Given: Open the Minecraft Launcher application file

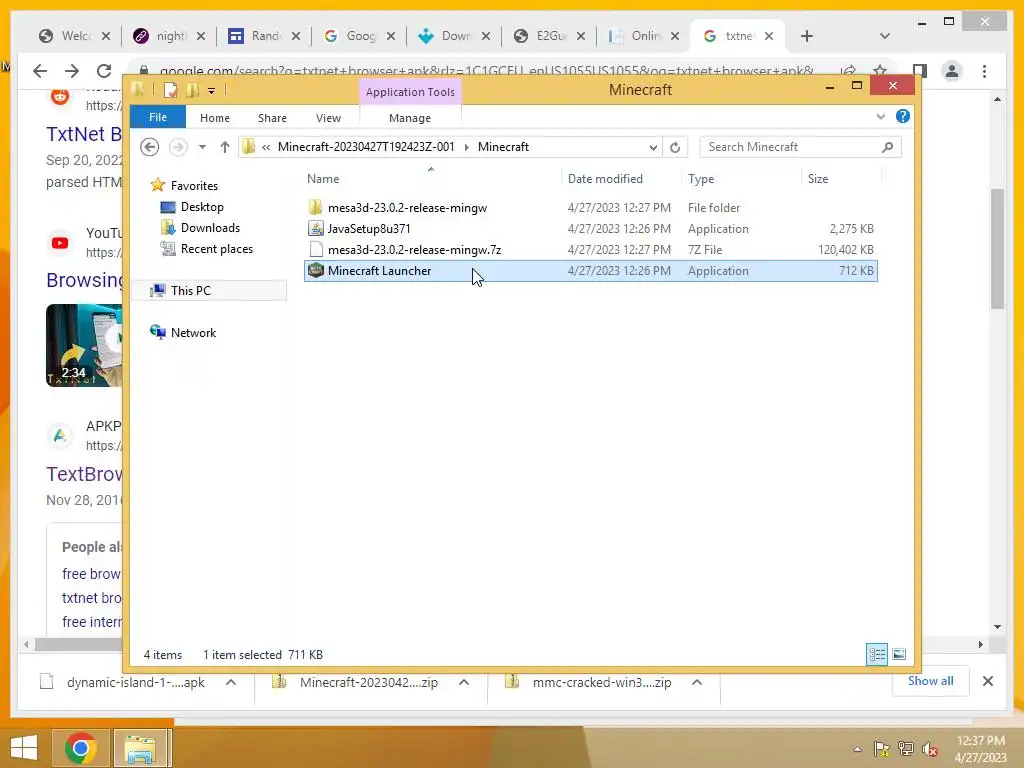Looking at the screenshot, I should [590, 270].
